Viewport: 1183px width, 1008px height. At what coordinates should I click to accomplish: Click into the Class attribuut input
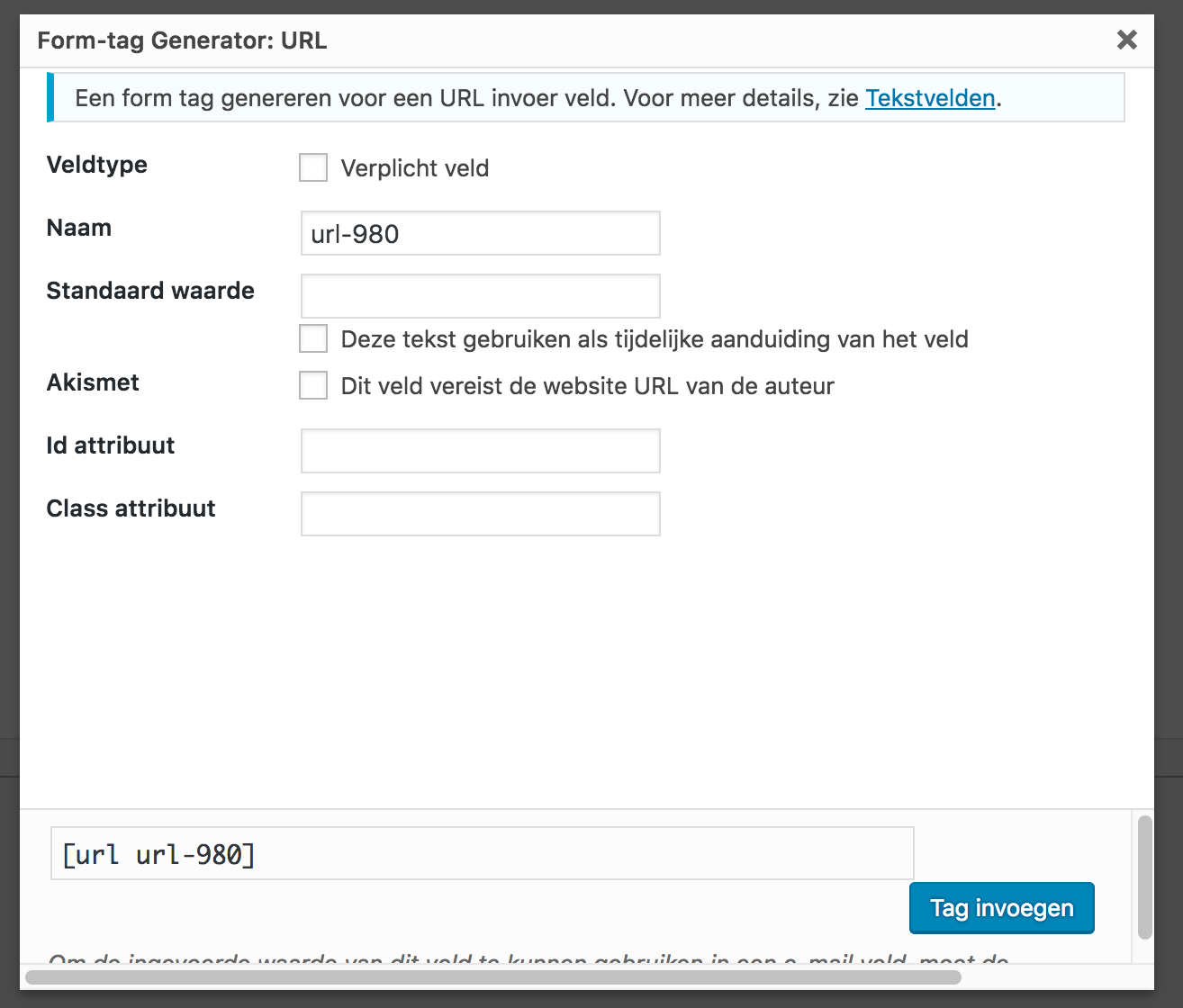pyautogui.click(x=480, y=514)
